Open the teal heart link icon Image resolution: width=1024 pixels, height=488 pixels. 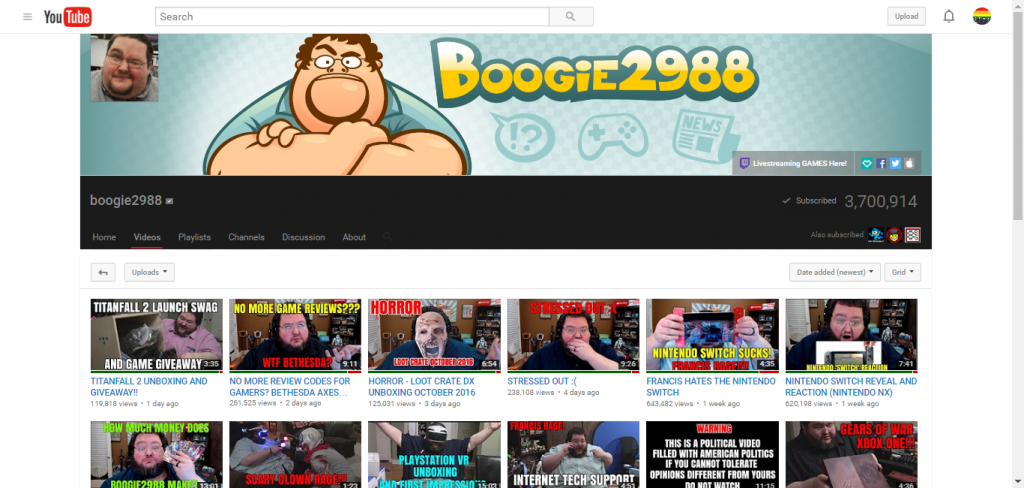tap(867, 163)
